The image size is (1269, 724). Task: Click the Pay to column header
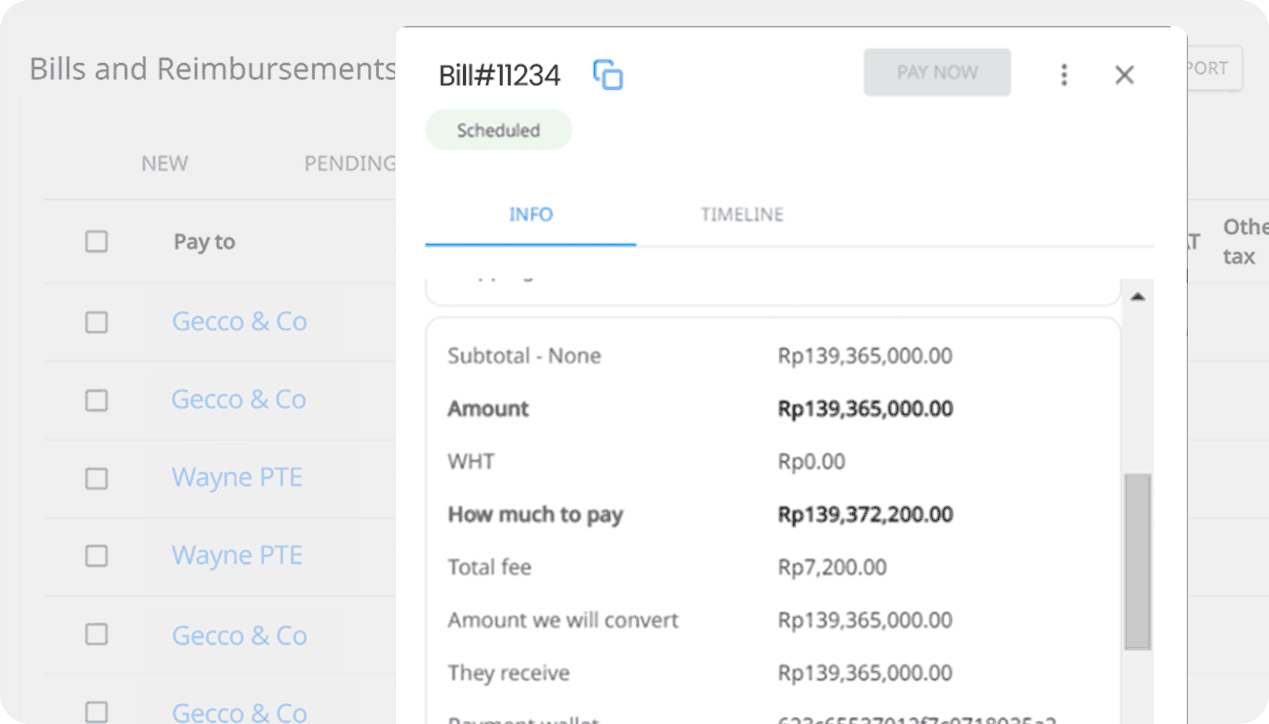204,242
